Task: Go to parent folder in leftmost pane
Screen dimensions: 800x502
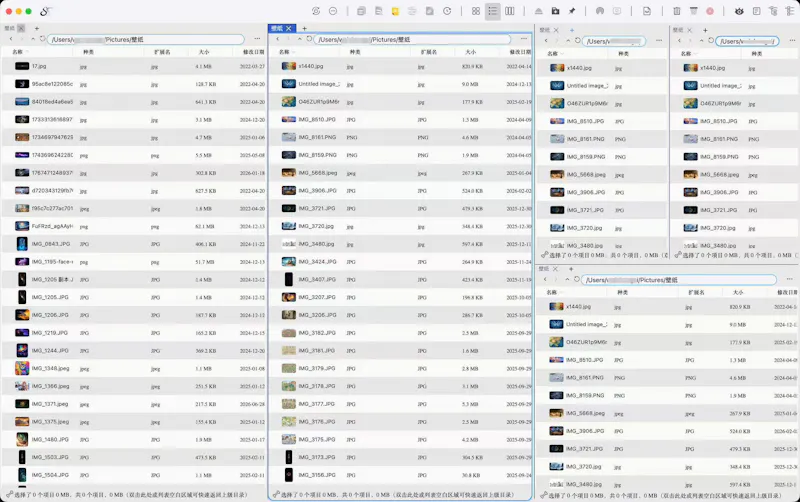Action: [33, 39]
